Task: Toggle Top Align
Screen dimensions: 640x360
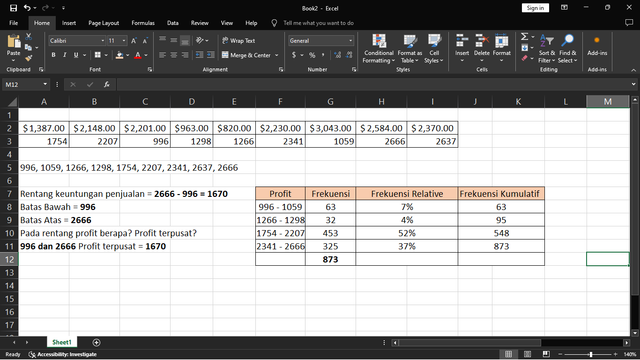Action: pyautogui.click(x=162, y=40)
